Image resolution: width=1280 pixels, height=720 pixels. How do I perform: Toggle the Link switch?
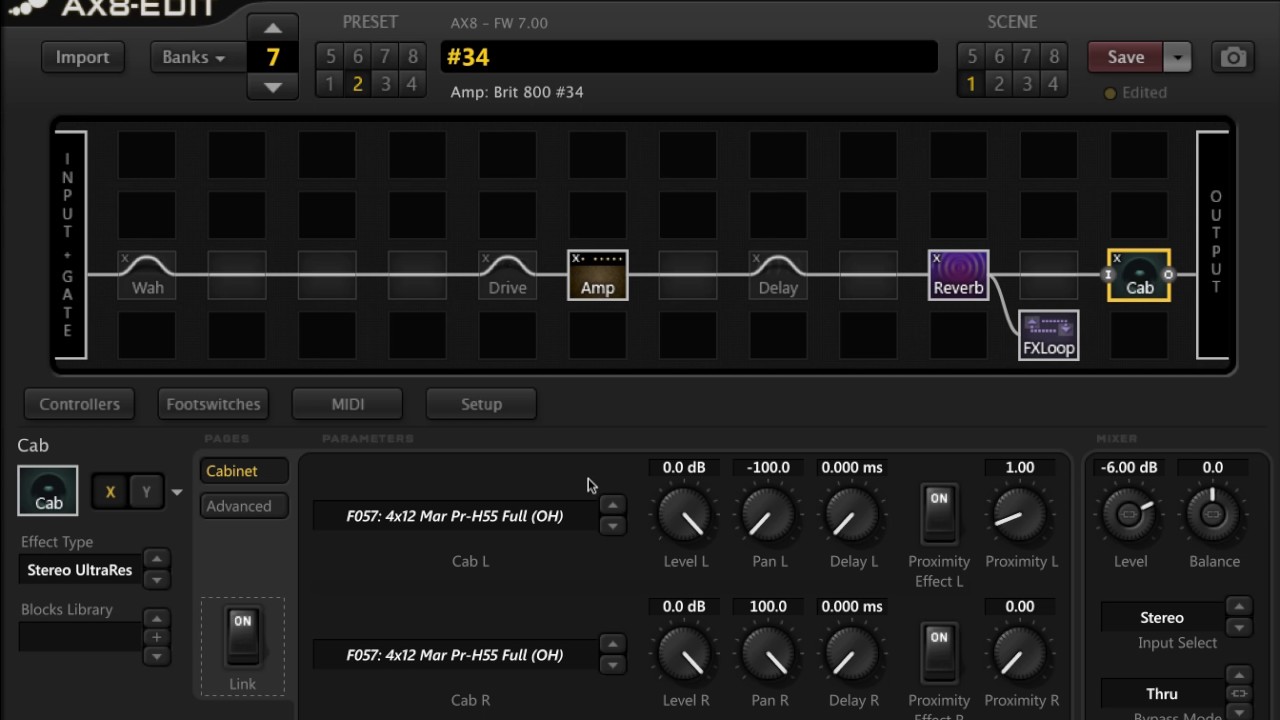point(242,637)
